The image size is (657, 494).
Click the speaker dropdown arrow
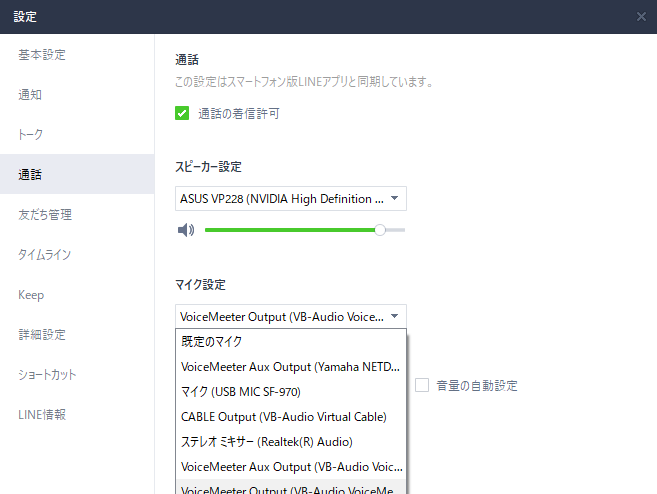pos(394,198)
